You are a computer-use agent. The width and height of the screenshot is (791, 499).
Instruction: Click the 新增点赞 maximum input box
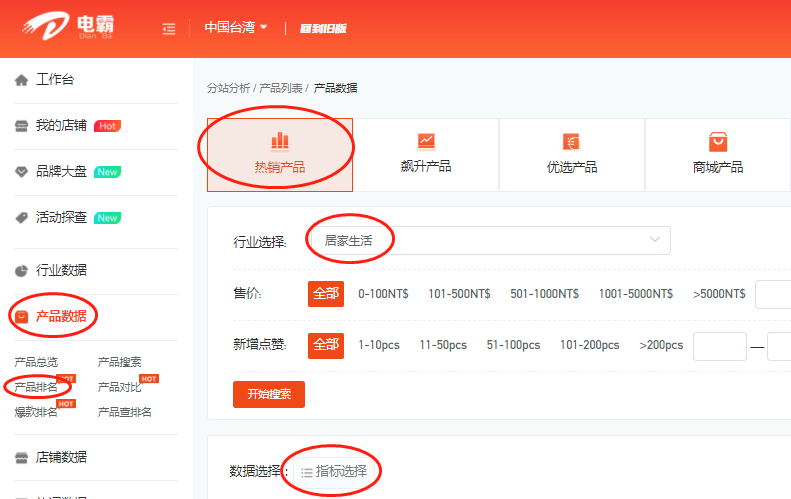click(779, 346)
